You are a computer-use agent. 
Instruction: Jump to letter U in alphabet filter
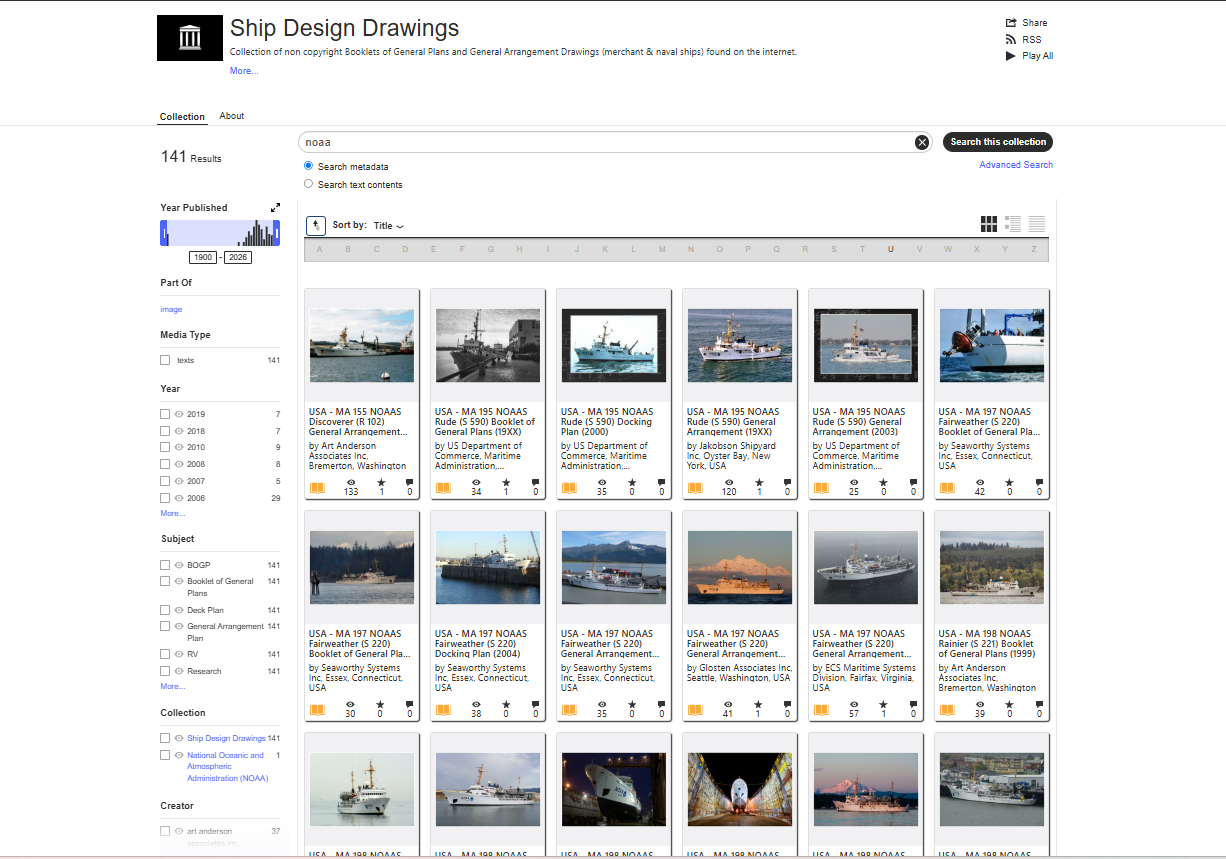(890, 249)
